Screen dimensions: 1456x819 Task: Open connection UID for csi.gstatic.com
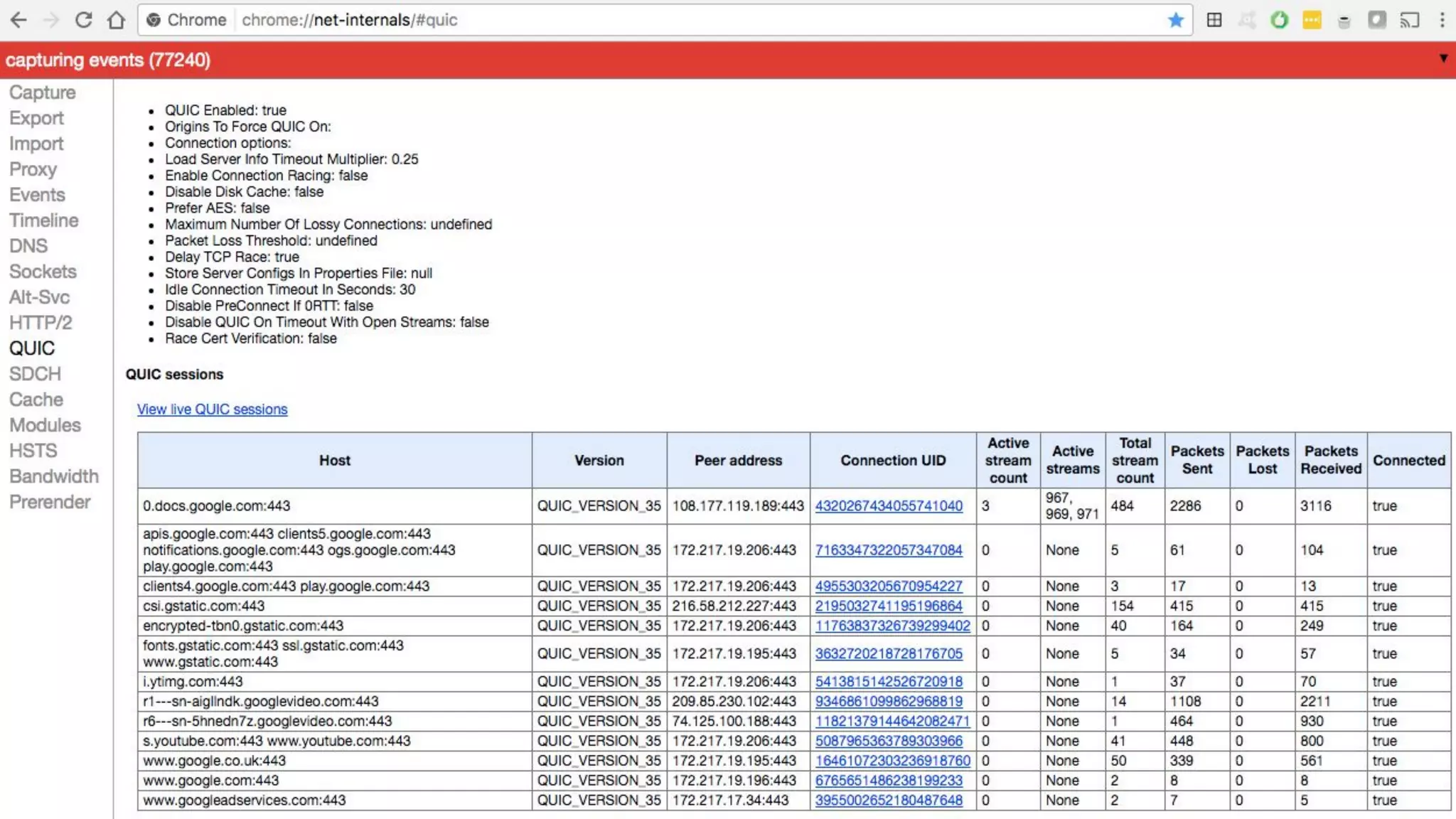point(889,606)
